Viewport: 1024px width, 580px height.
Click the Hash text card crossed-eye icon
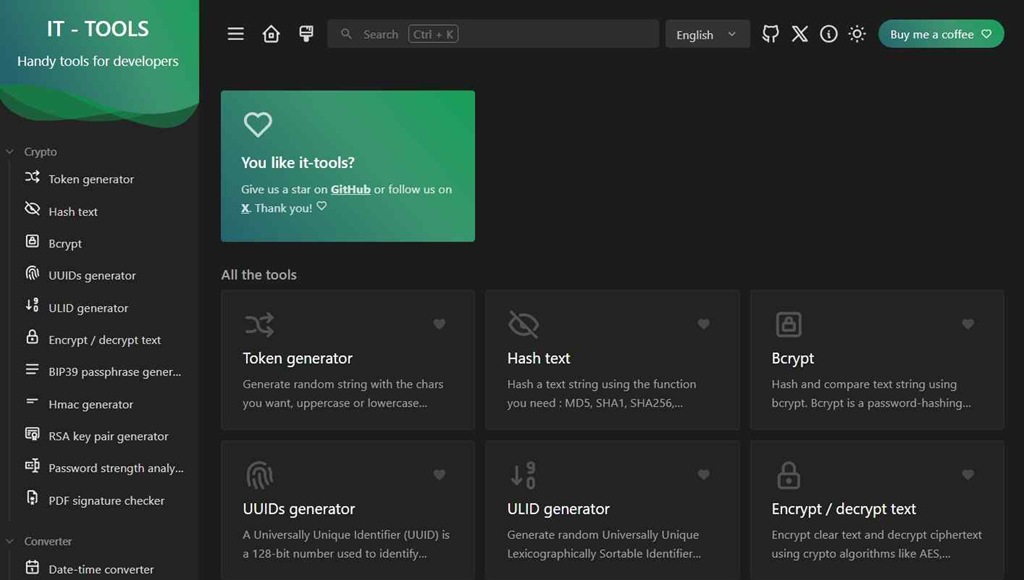[x=524, y=325]
